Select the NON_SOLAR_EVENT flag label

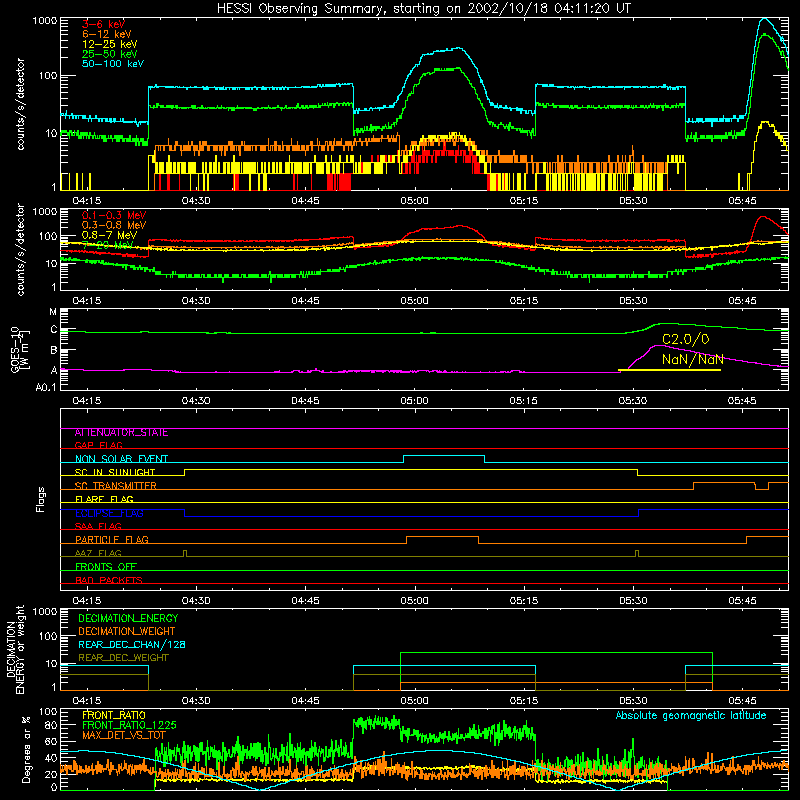(x=121, y=459)
